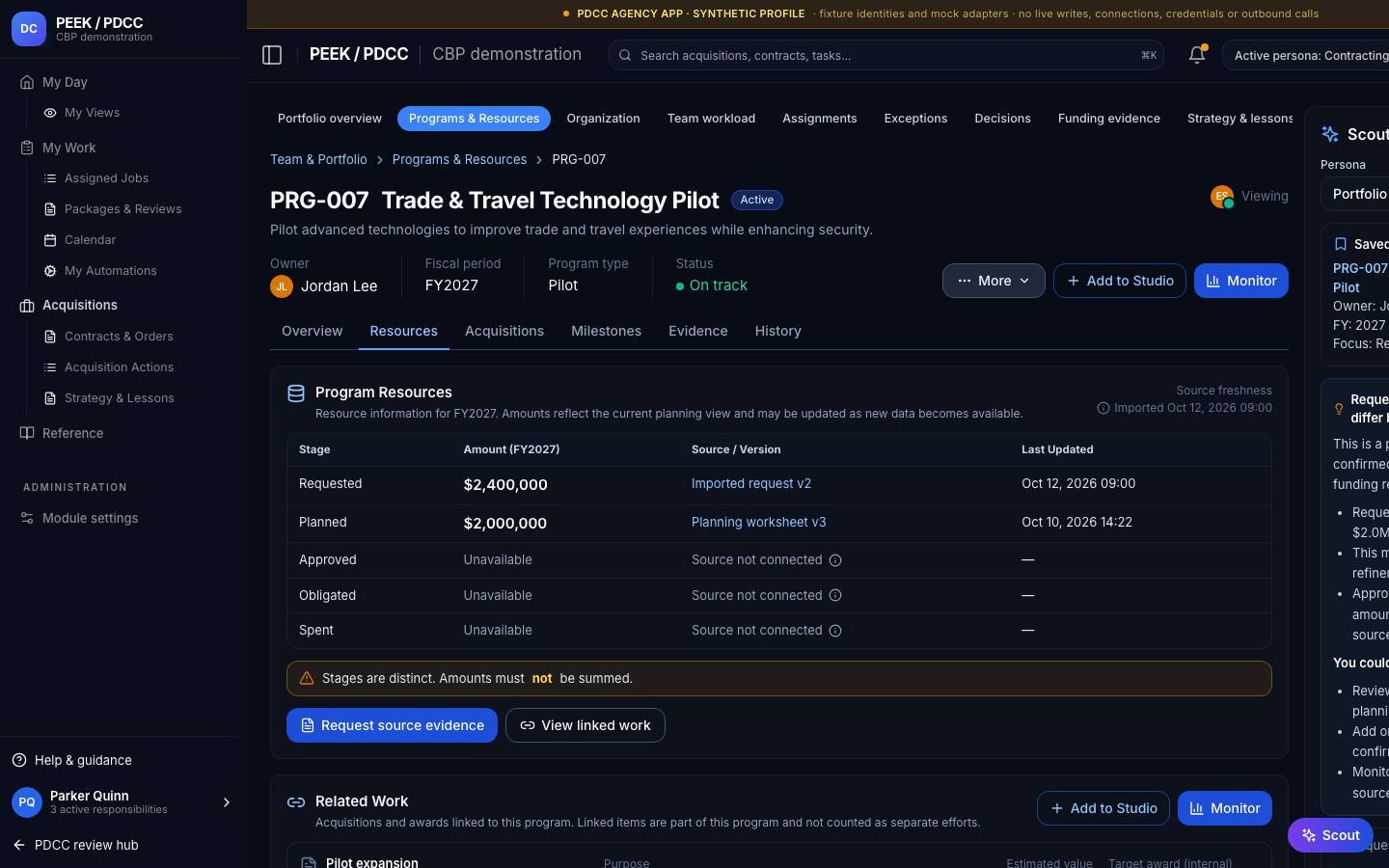The width and height of the screenshot is (1389, 868).
Task: Click the search acquisitions input field
Action: click(x=885, y=55)
